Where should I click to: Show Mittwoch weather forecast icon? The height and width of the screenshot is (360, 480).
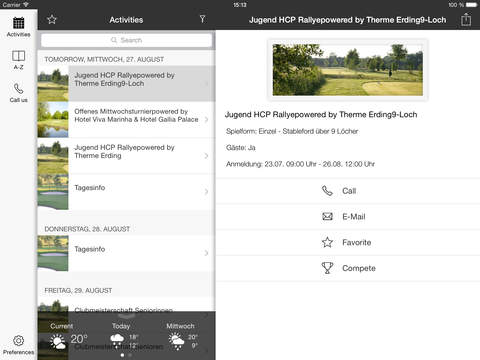[176, 341]
